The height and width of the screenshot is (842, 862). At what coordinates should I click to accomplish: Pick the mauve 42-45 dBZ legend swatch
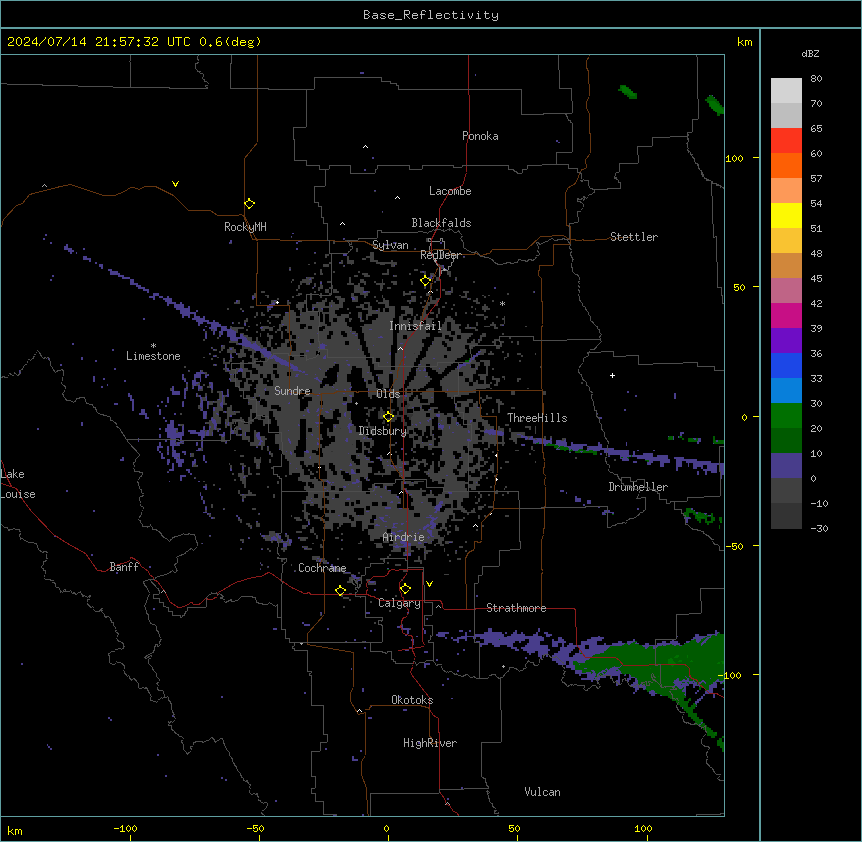pyautogui.click(x=786, y=291)
